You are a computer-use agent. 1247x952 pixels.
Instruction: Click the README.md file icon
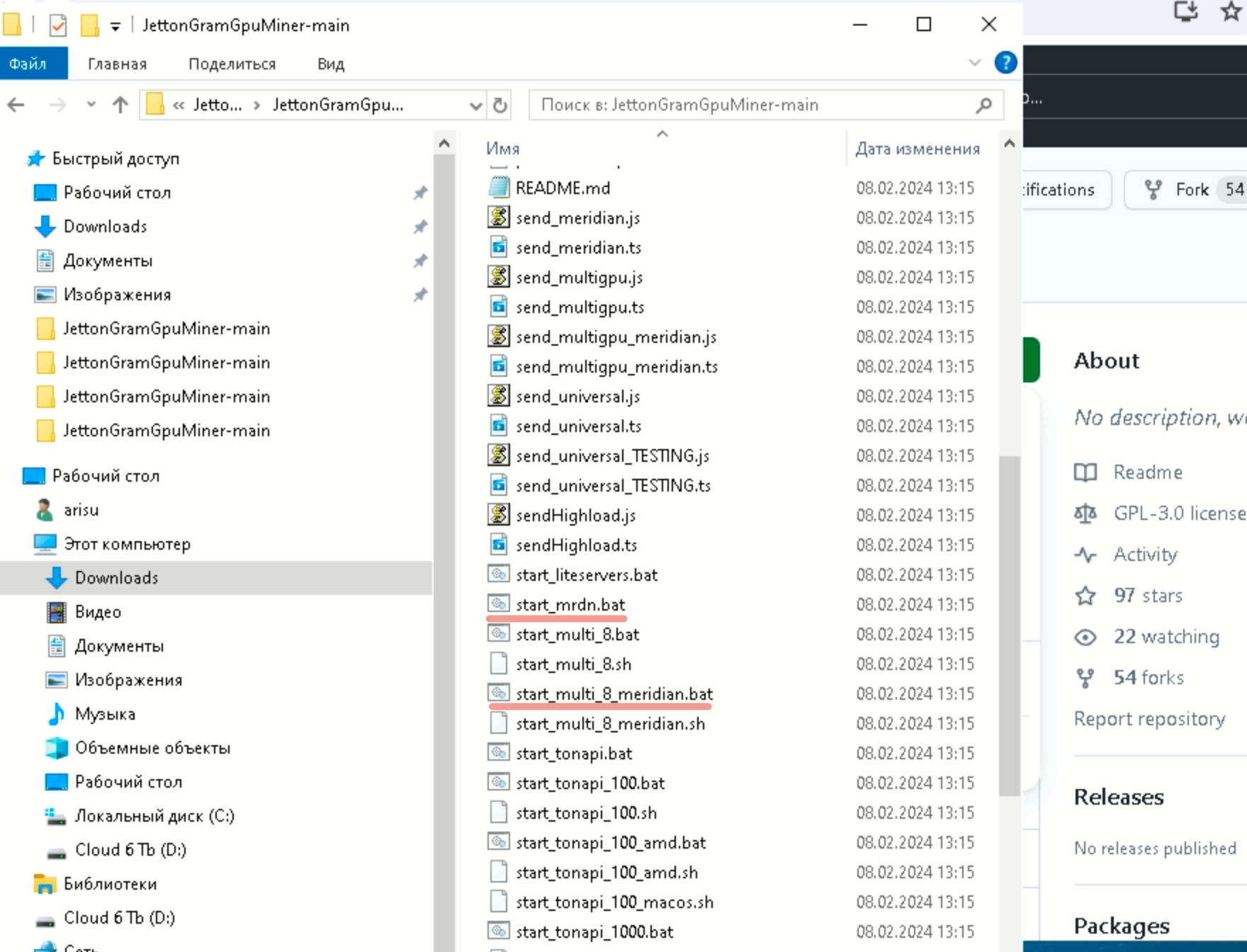coord(499,188)
